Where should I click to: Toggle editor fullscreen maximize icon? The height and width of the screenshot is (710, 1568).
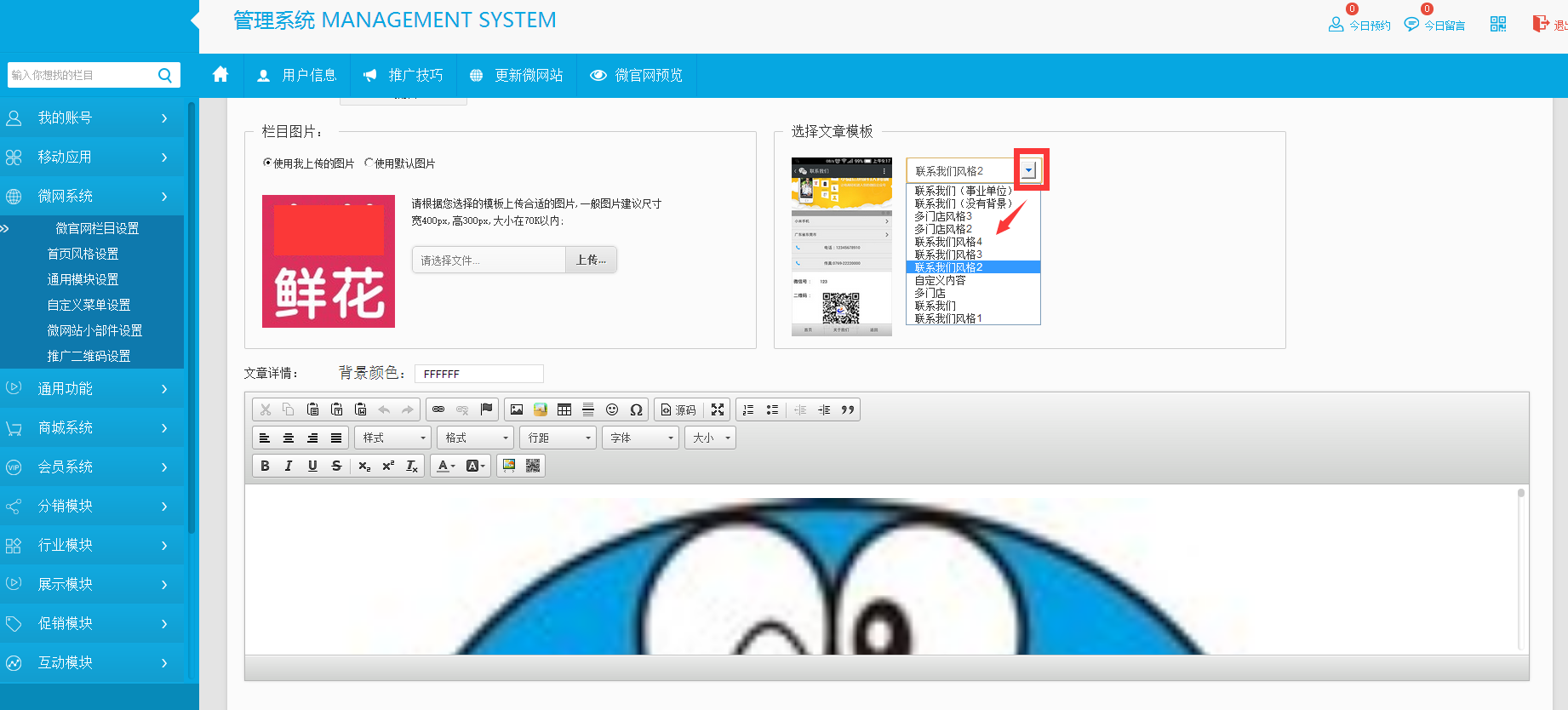[x=718, y=409]
